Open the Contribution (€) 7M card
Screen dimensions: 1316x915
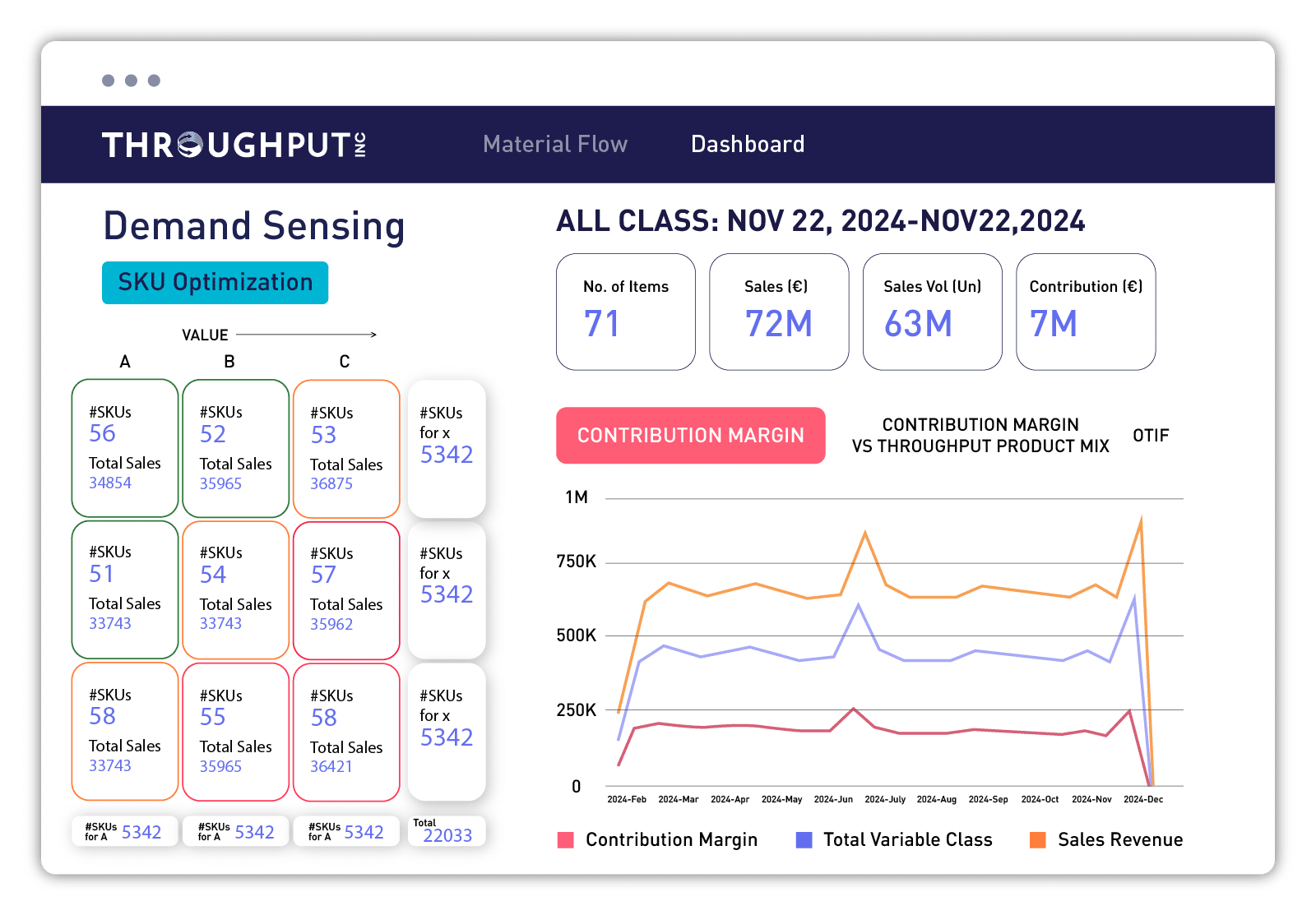click(x=1085, y=312)
